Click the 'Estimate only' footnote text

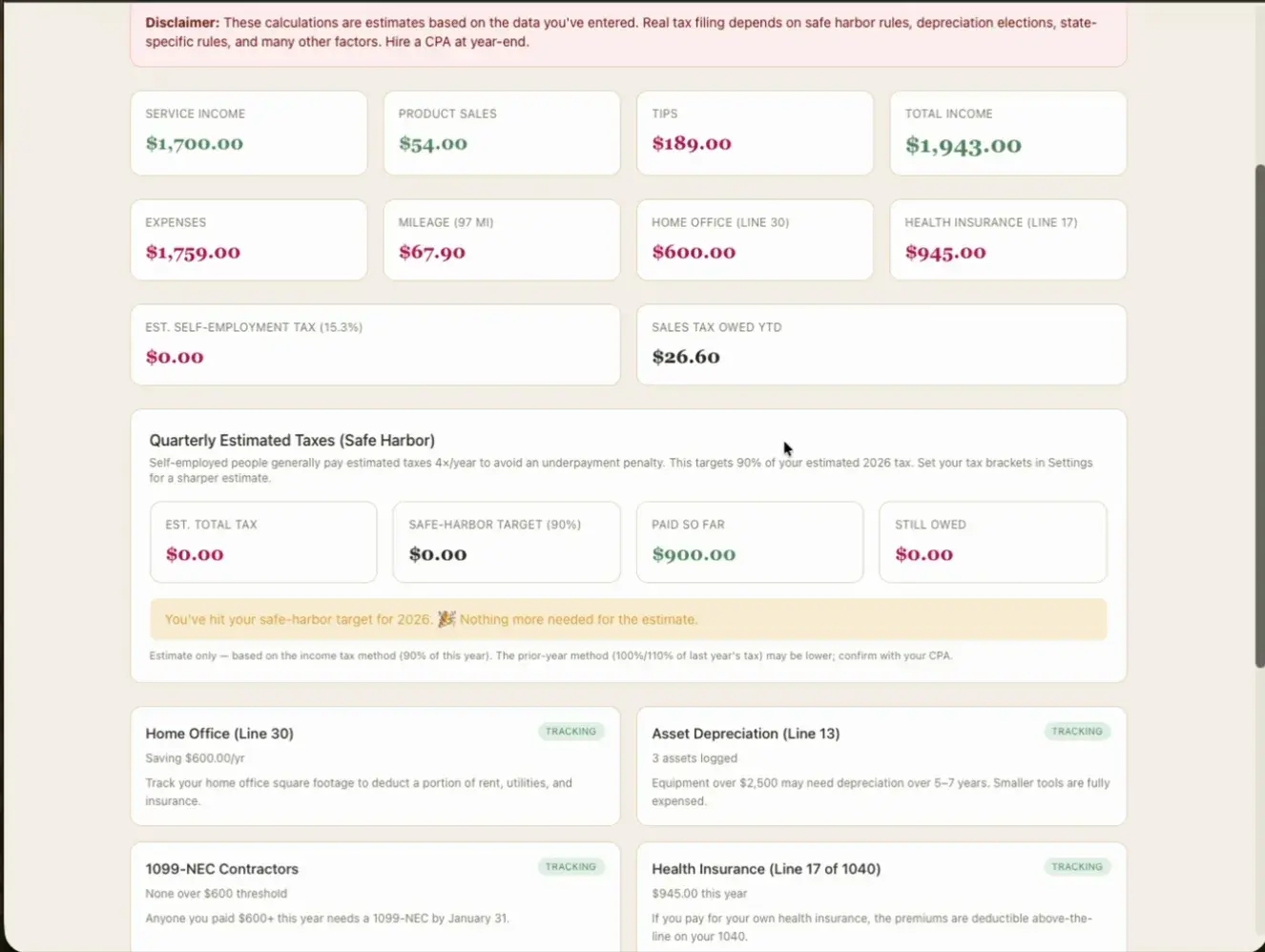[x=550, y=655]
